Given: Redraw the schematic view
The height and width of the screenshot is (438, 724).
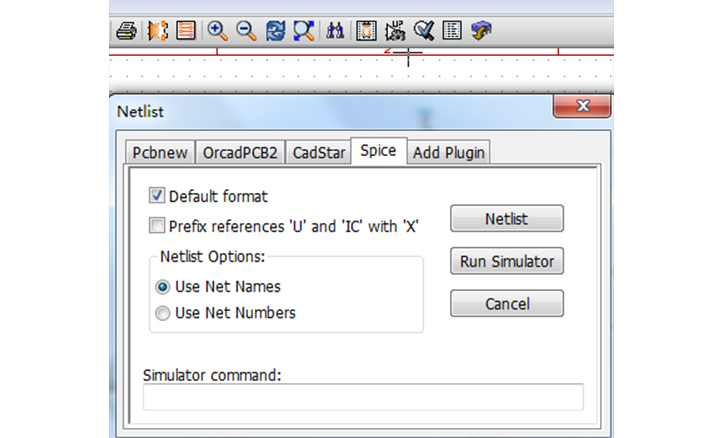Looking at the screenshot, I should tap(275, 31).
